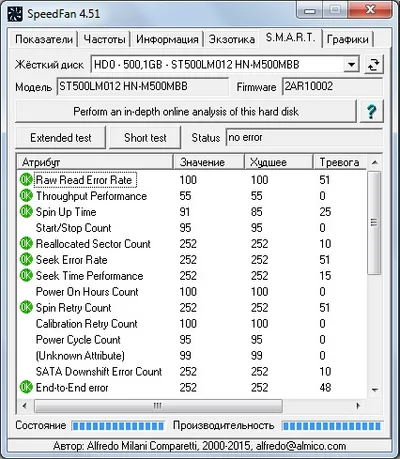Open the hard disk selection dropdown
400x459 pixels.
point(351,65)
